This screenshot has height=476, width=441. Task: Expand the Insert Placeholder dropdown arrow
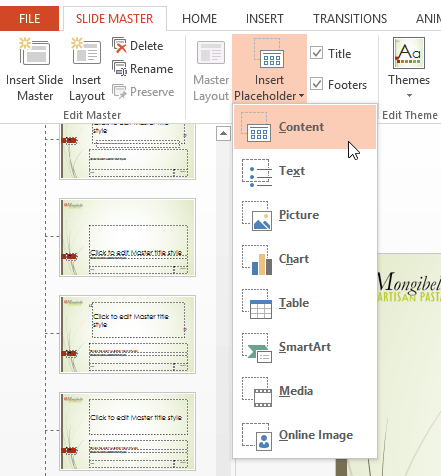(301, 96)
